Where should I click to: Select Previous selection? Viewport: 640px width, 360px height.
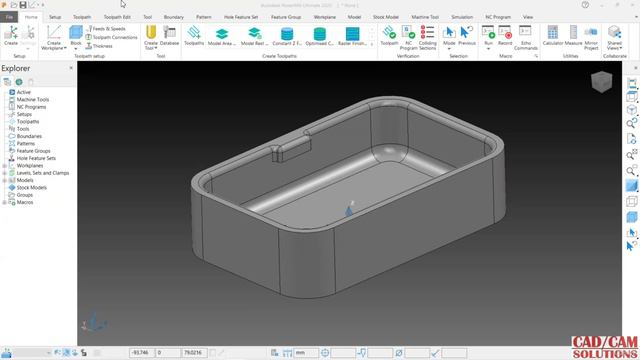(467, 35)
